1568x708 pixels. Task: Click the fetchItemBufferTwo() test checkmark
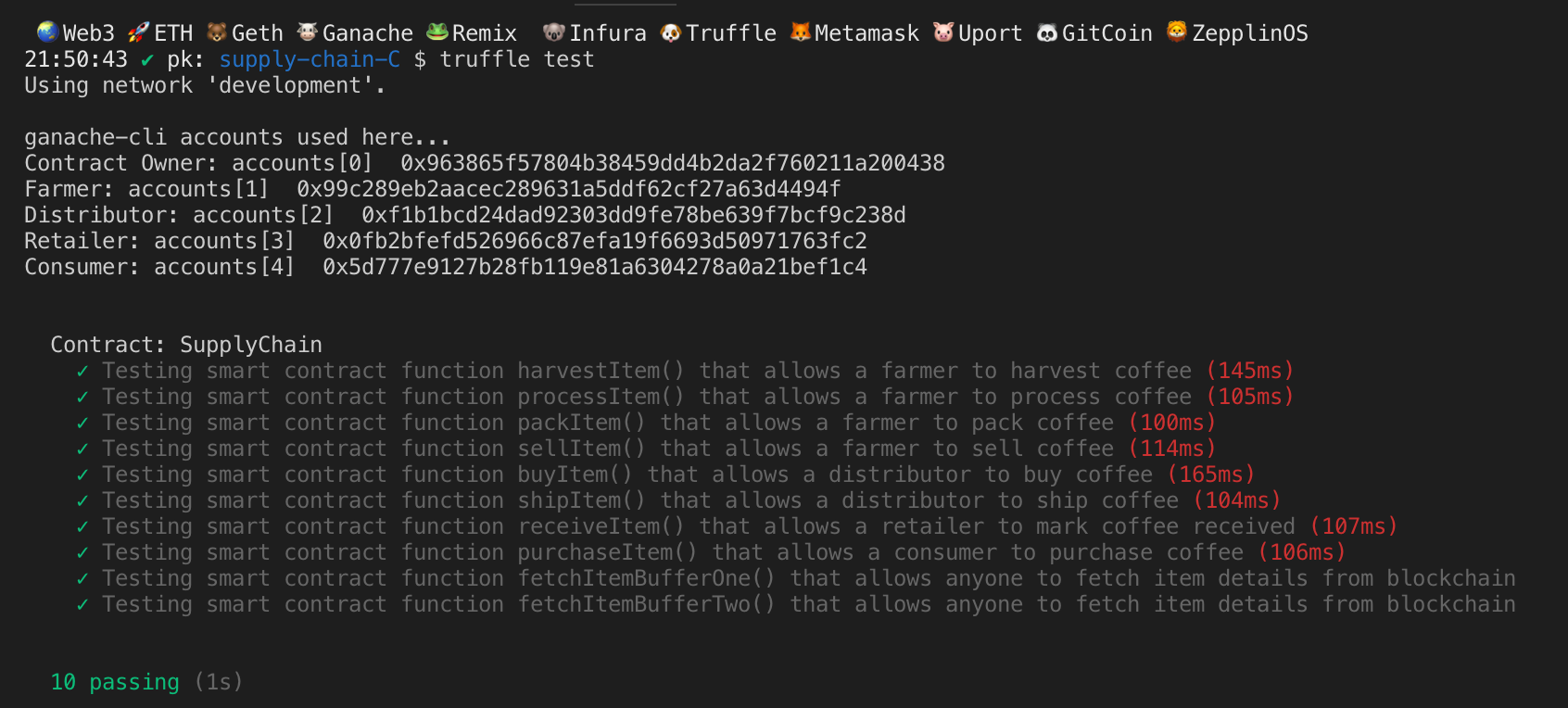[82, 604]
